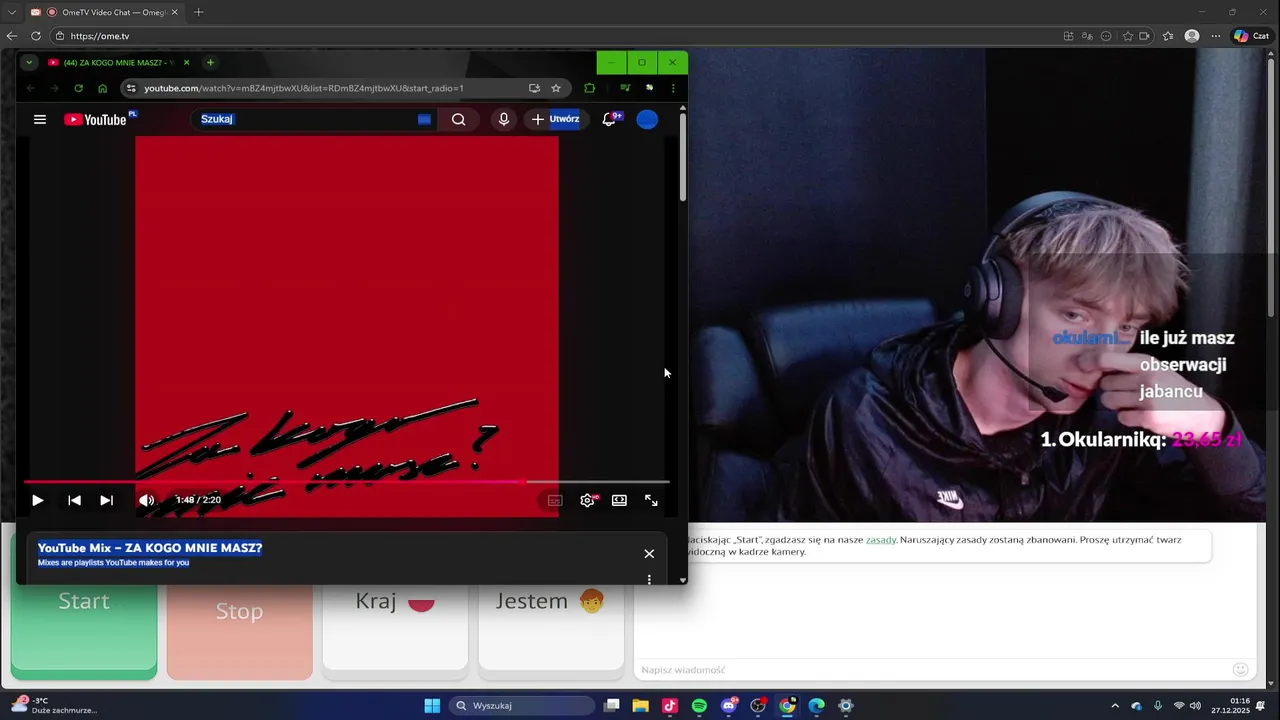Open the Edge profile avatar
This screenshot has height=720, width=1280.
1192,36
